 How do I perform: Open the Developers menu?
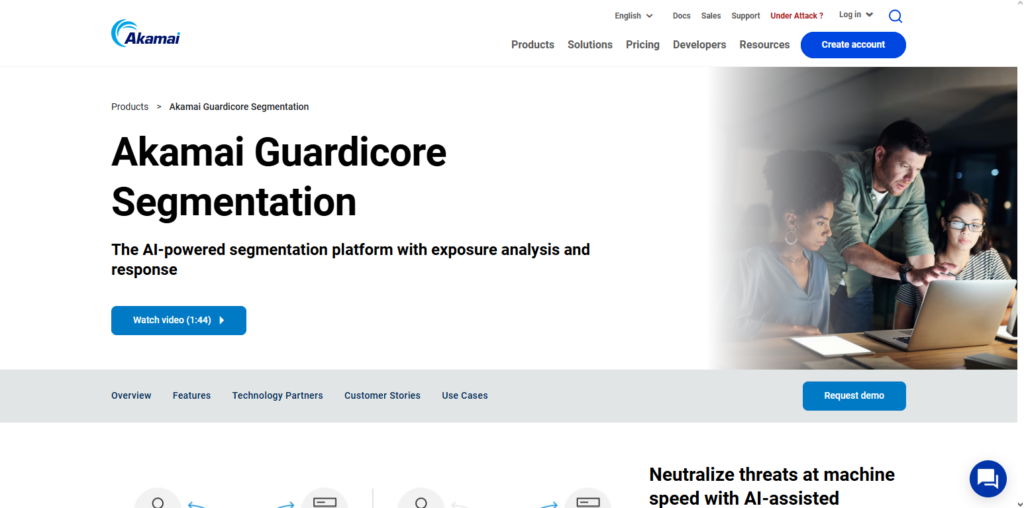699,44
